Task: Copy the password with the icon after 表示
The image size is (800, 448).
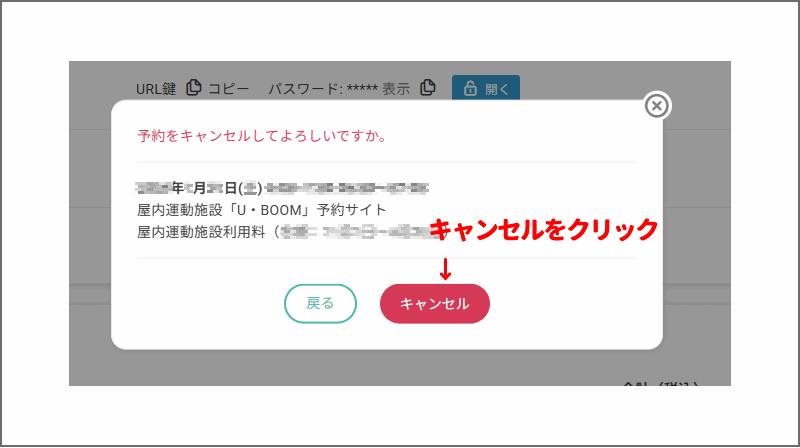Action: [x=428, y=88]
